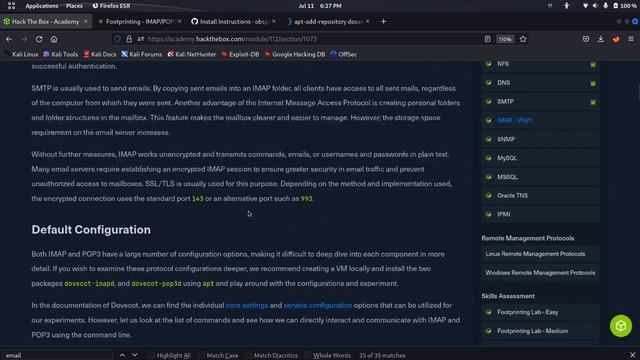Open the SNMP section in sidebar
Screen dimensions: 640x360
coord(540,139)
